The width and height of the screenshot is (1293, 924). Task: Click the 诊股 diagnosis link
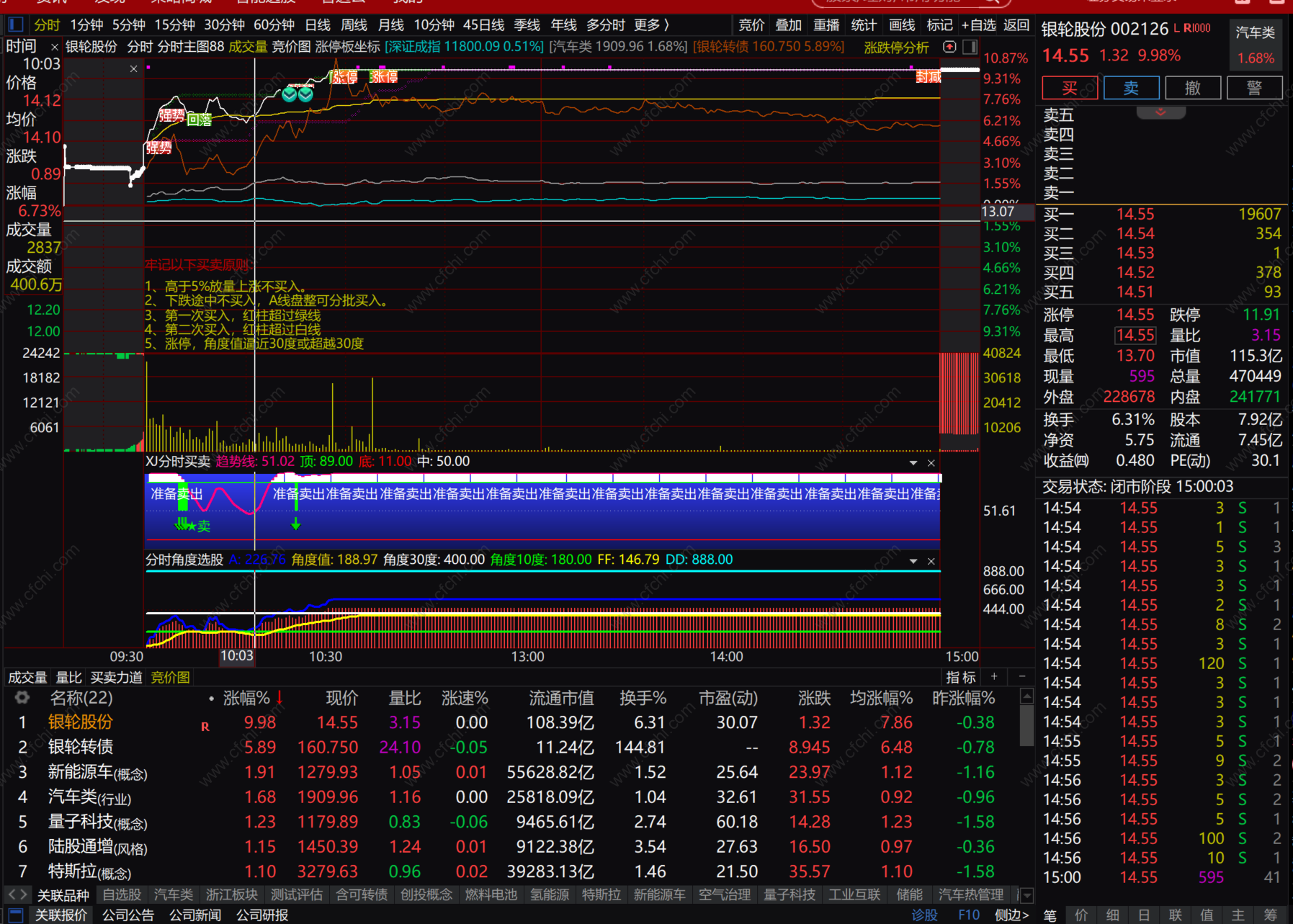(x=925, y=915)
